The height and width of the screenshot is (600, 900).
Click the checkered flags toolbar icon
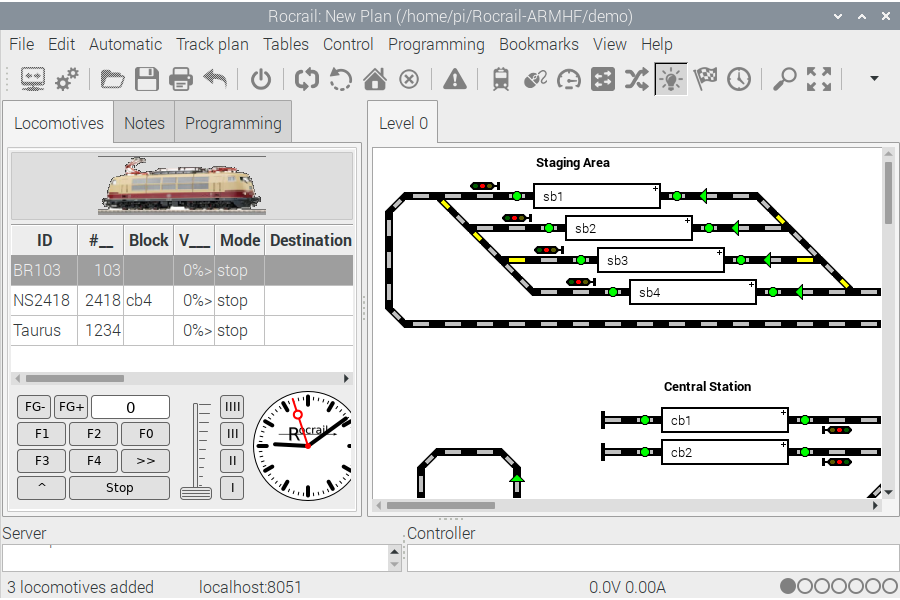(706, 79)
